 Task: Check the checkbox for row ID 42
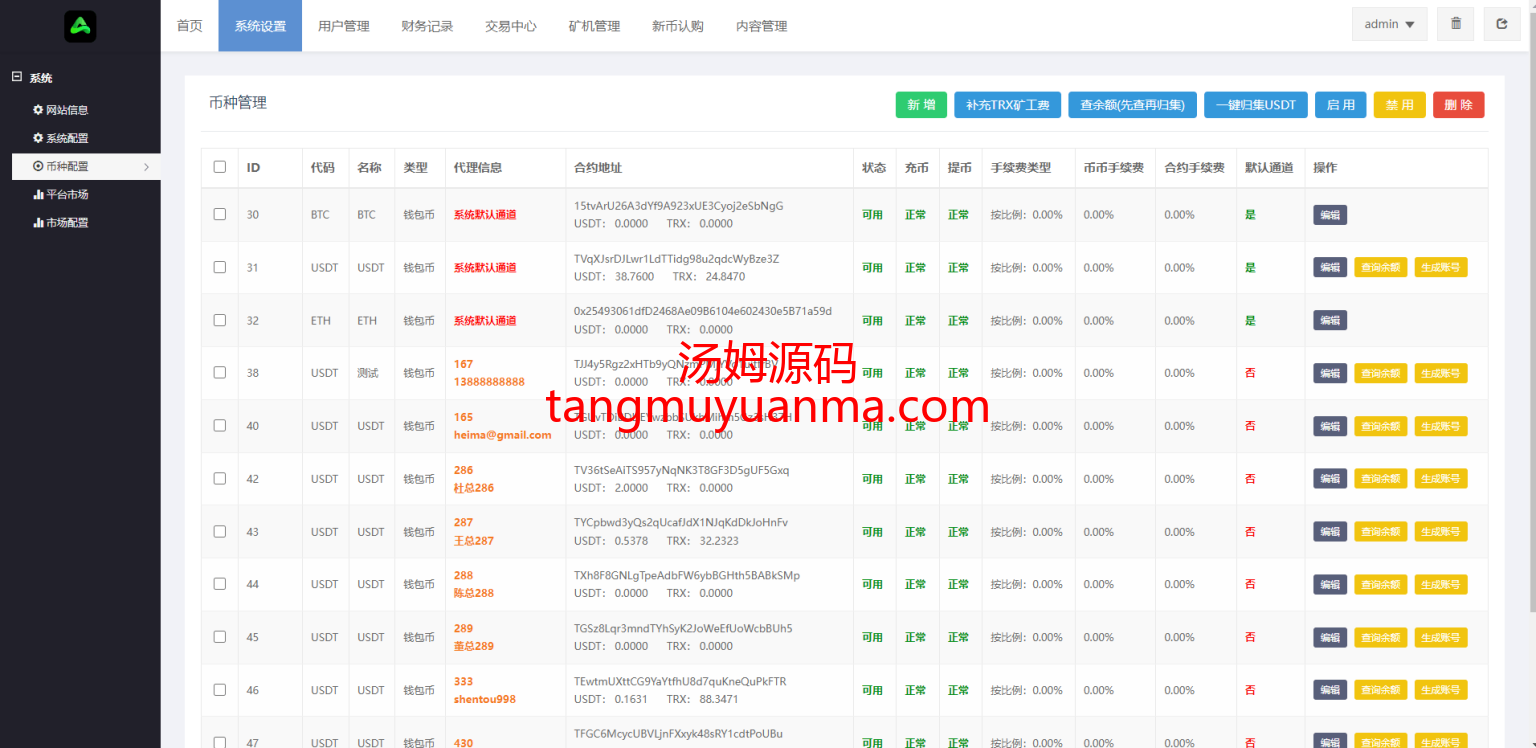[220, 478]
